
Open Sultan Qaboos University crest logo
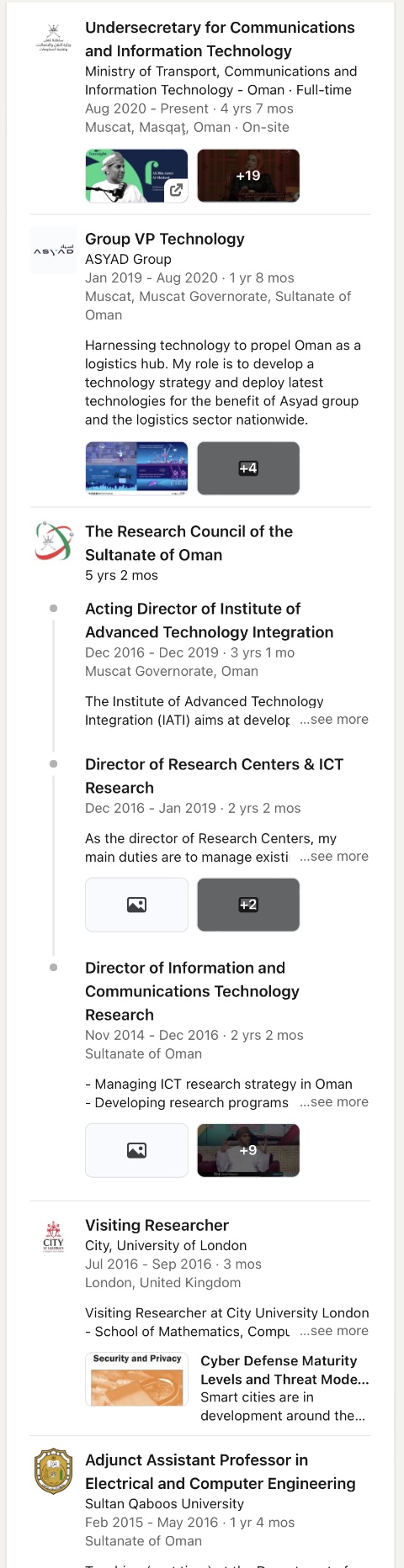pyautogui.click(x=53, y=1470)
